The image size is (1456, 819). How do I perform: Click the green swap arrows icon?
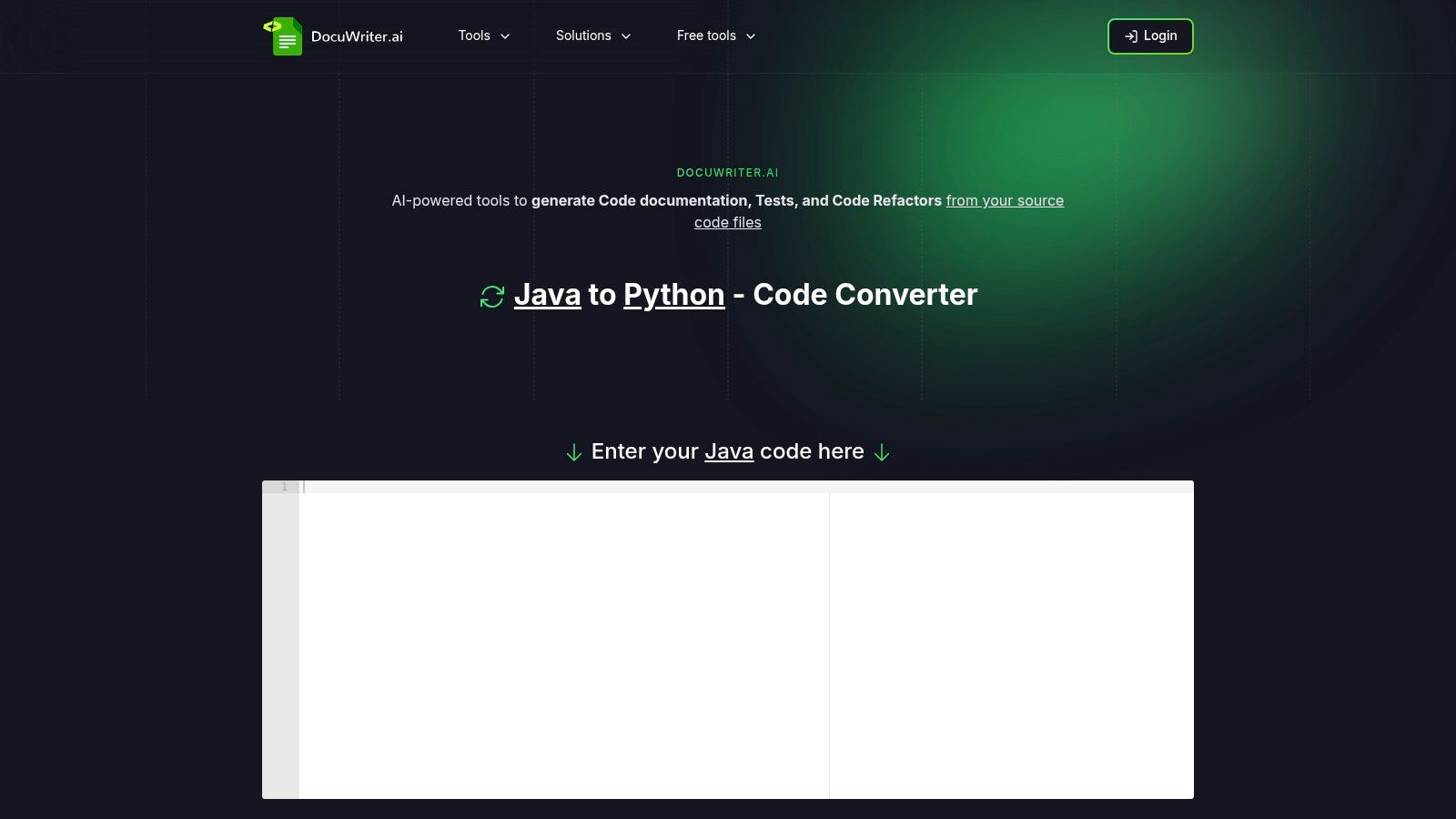(492, 297)
